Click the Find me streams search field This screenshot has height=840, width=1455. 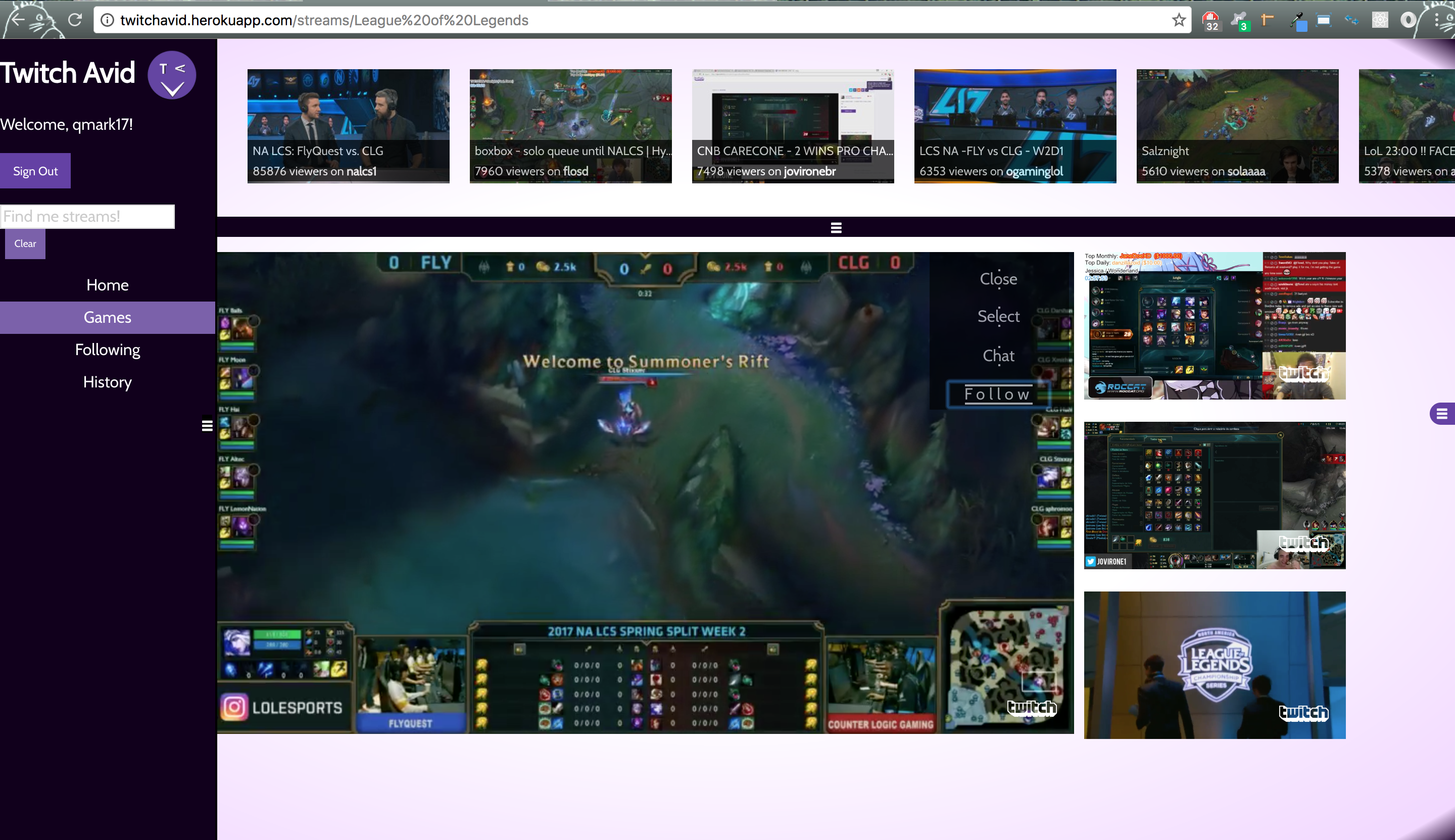click(x=87, y=216)
